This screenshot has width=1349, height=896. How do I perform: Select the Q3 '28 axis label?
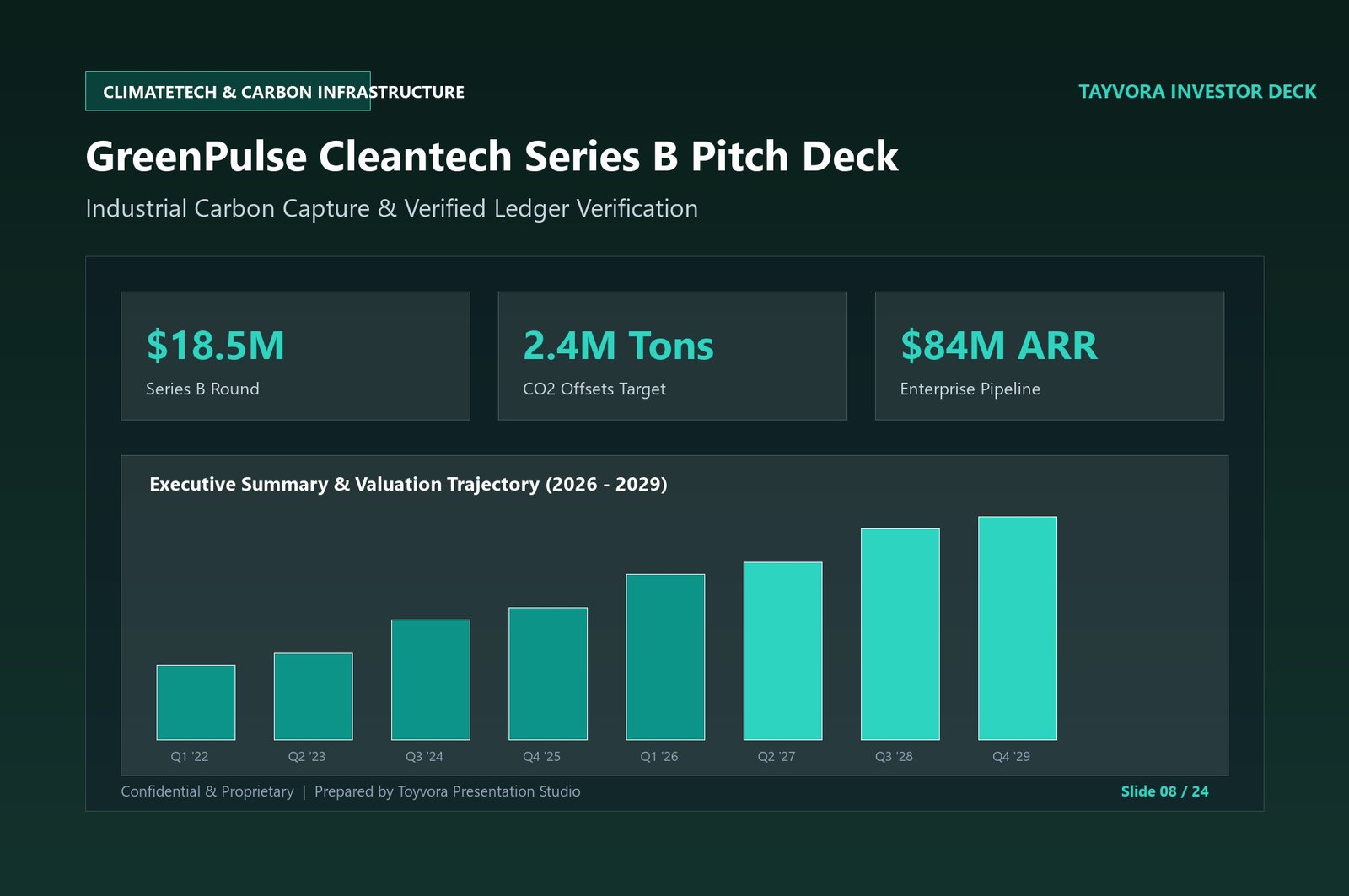(x=894, y=756)
